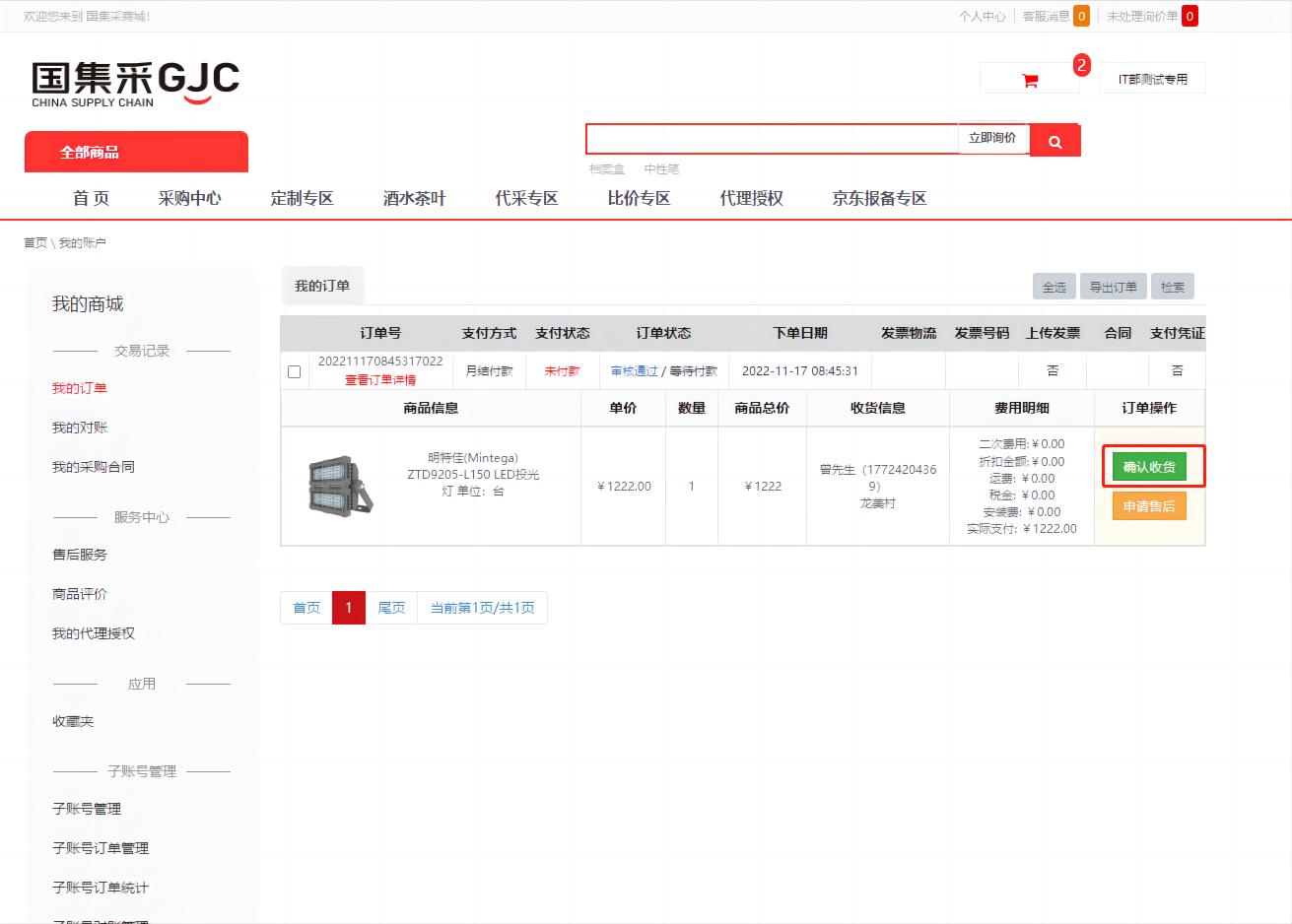The width and height of the screenshot is (1292, 924).
Task: Open the 全部商品 category menu
Action: pyautogui.click(x=136, y=152)
